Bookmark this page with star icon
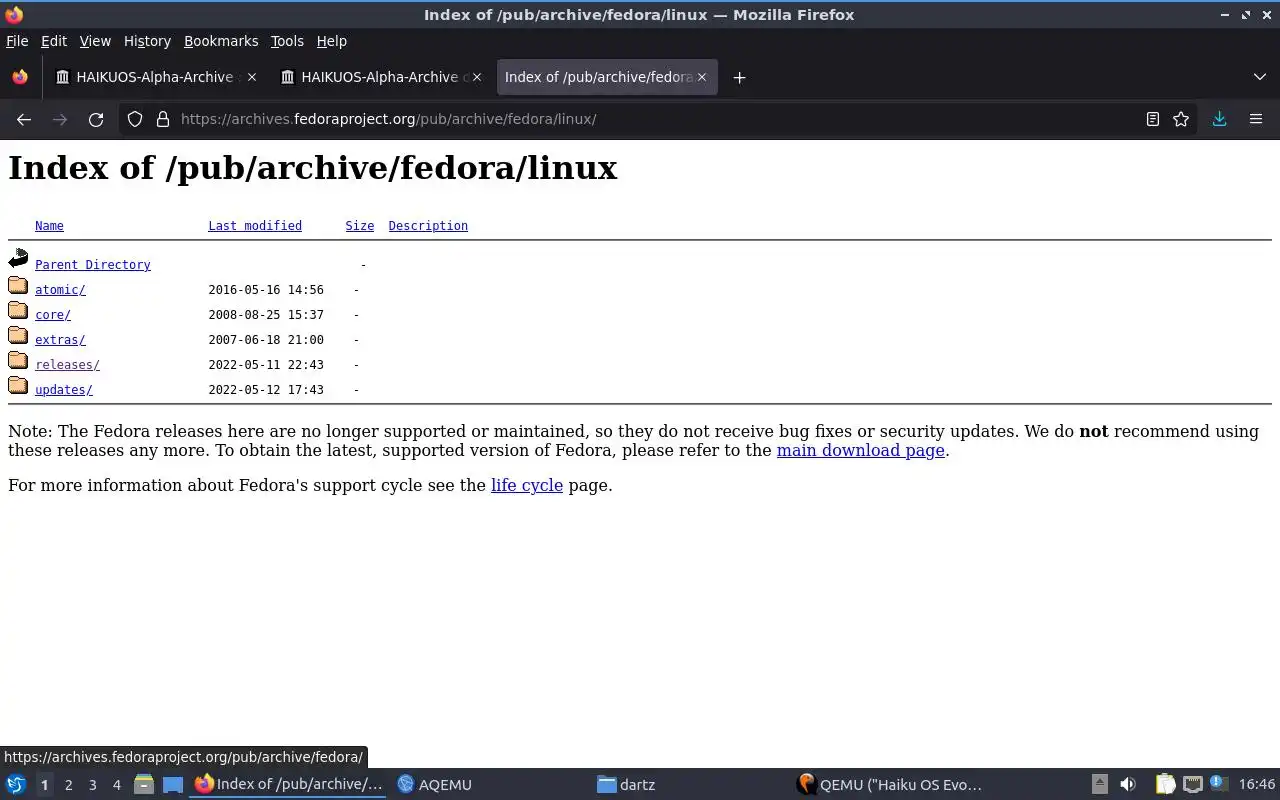1280x800 pixels. [1181, 119]
